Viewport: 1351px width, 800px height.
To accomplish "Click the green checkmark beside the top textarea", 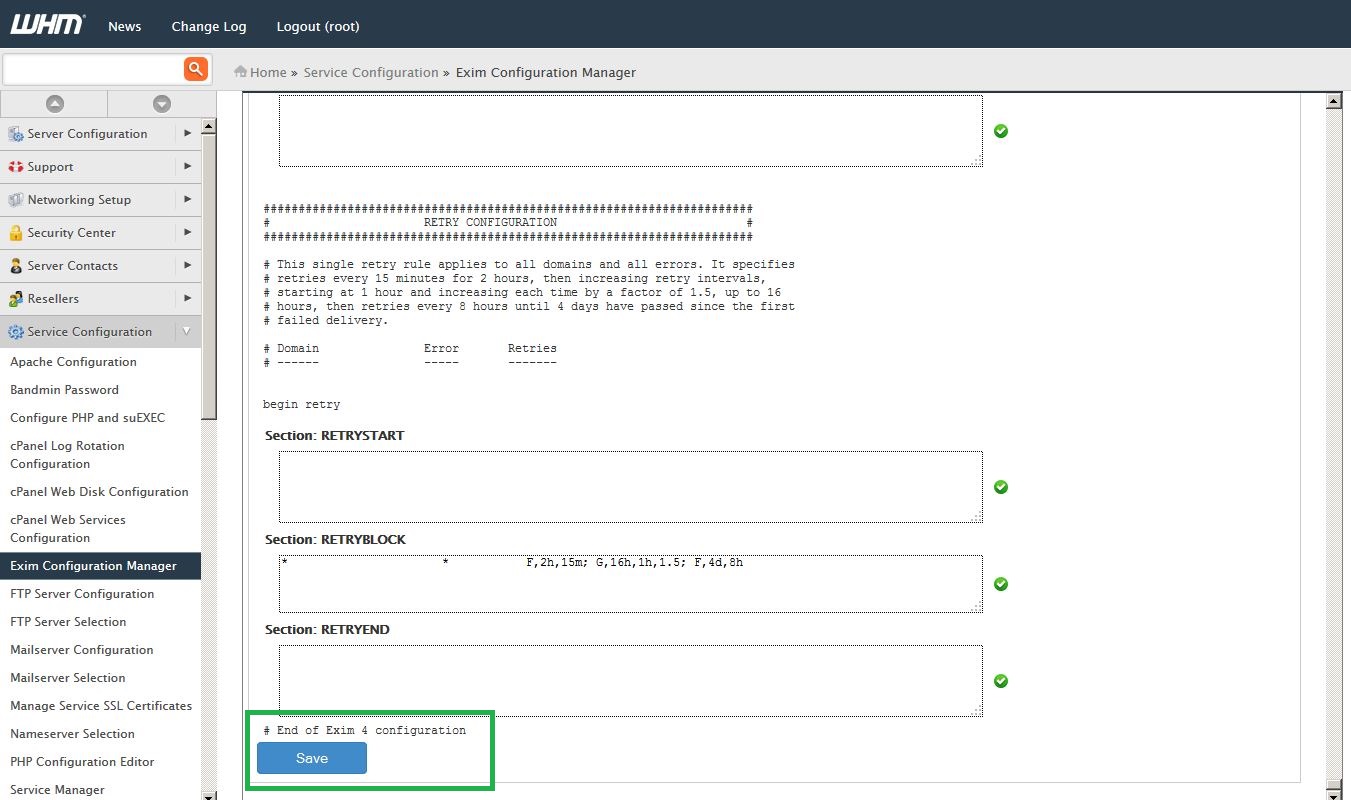I will click(1001, 131).
